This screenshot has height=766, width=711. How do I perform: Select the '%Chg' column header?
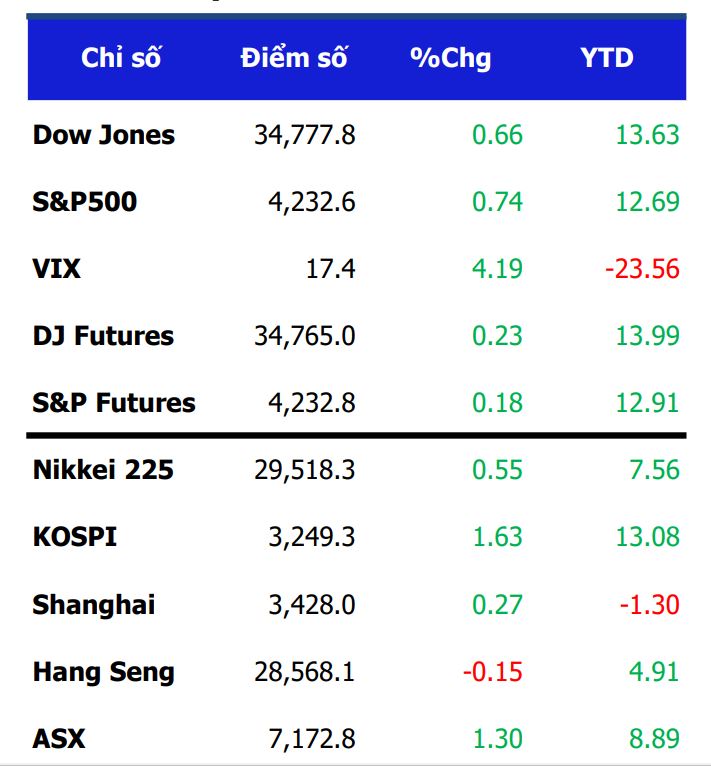(451, 58)
